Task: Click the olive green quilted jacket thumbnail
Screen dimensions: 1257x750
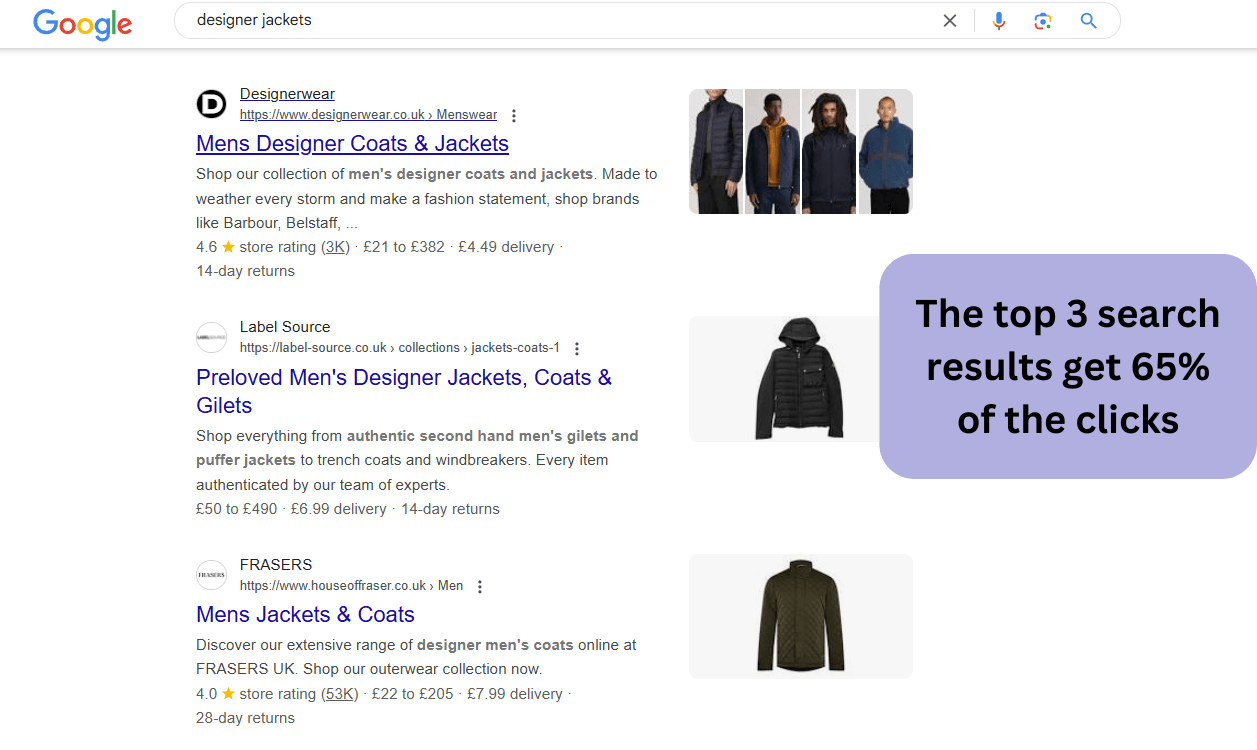Action: coord(801,617)
